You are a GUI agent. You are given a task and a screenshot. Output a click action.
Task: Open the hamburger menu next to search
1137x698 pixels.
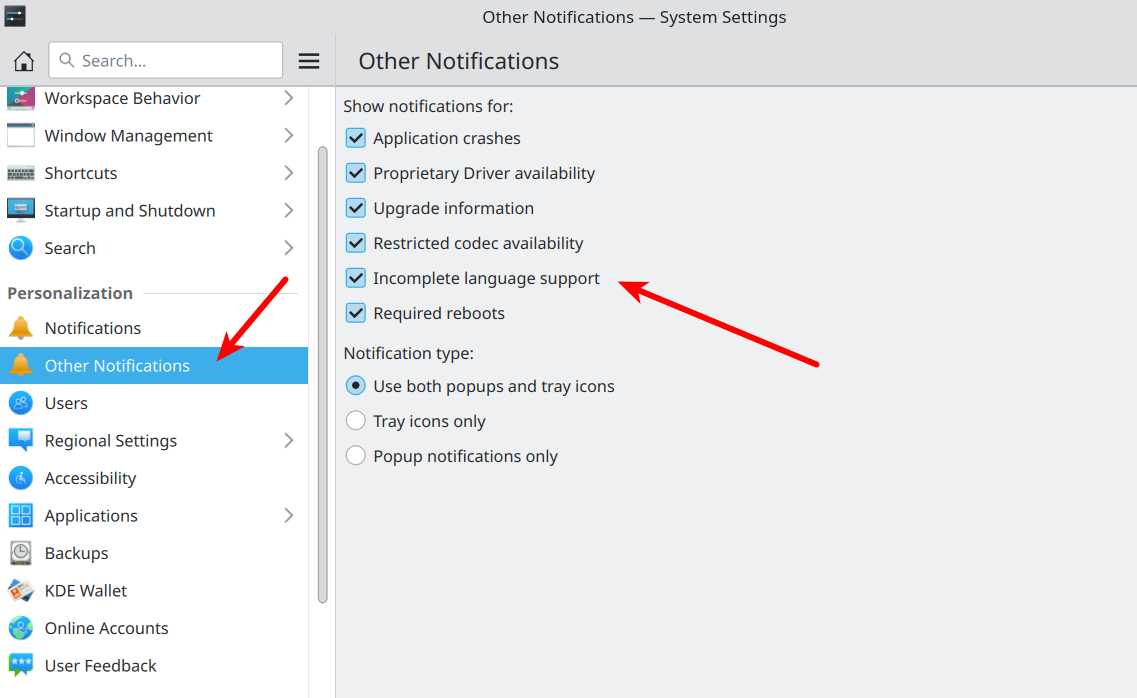click(x=309, y=61)
